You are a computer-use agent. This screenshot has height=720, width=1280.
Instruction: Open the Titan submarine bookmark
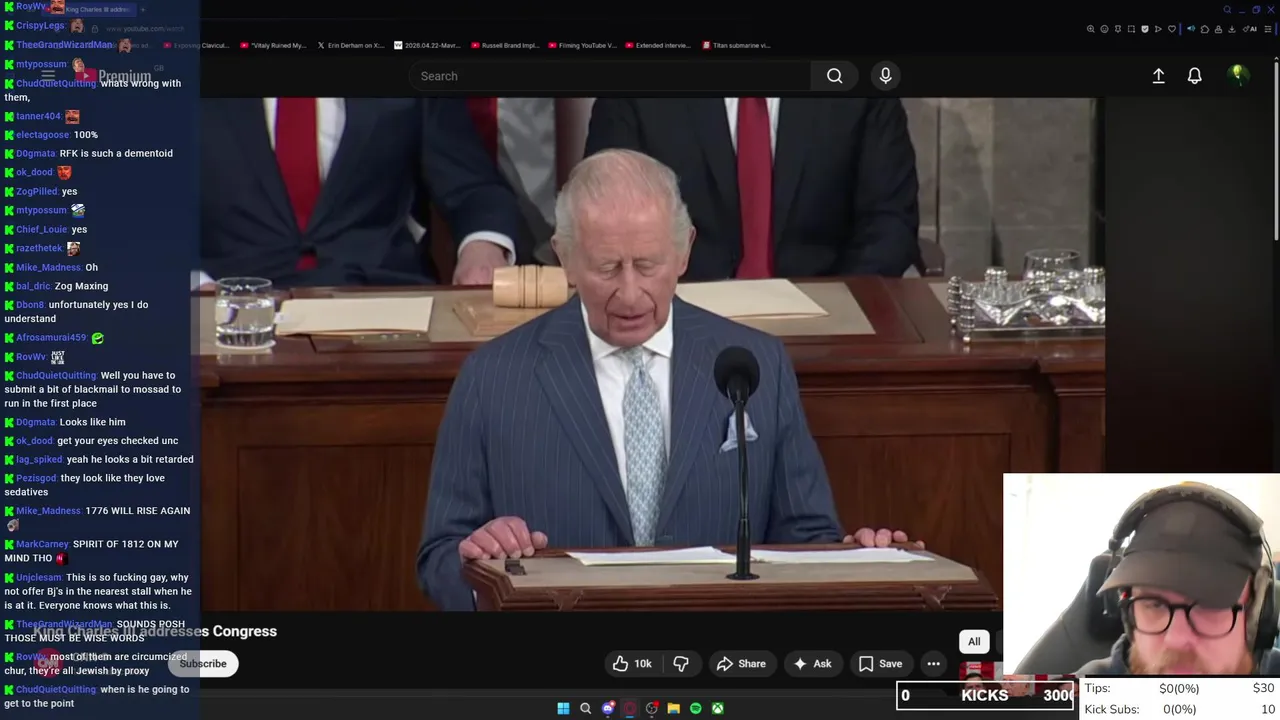(737, 45)
